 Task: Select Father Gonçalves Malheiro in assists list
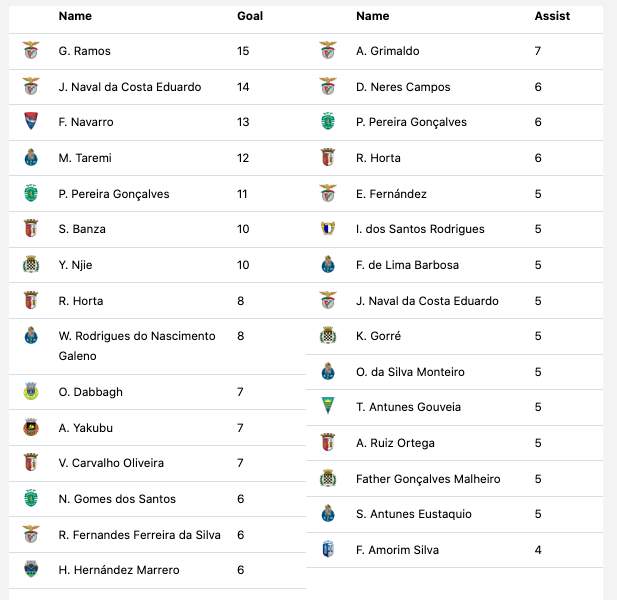coord(428,479)
